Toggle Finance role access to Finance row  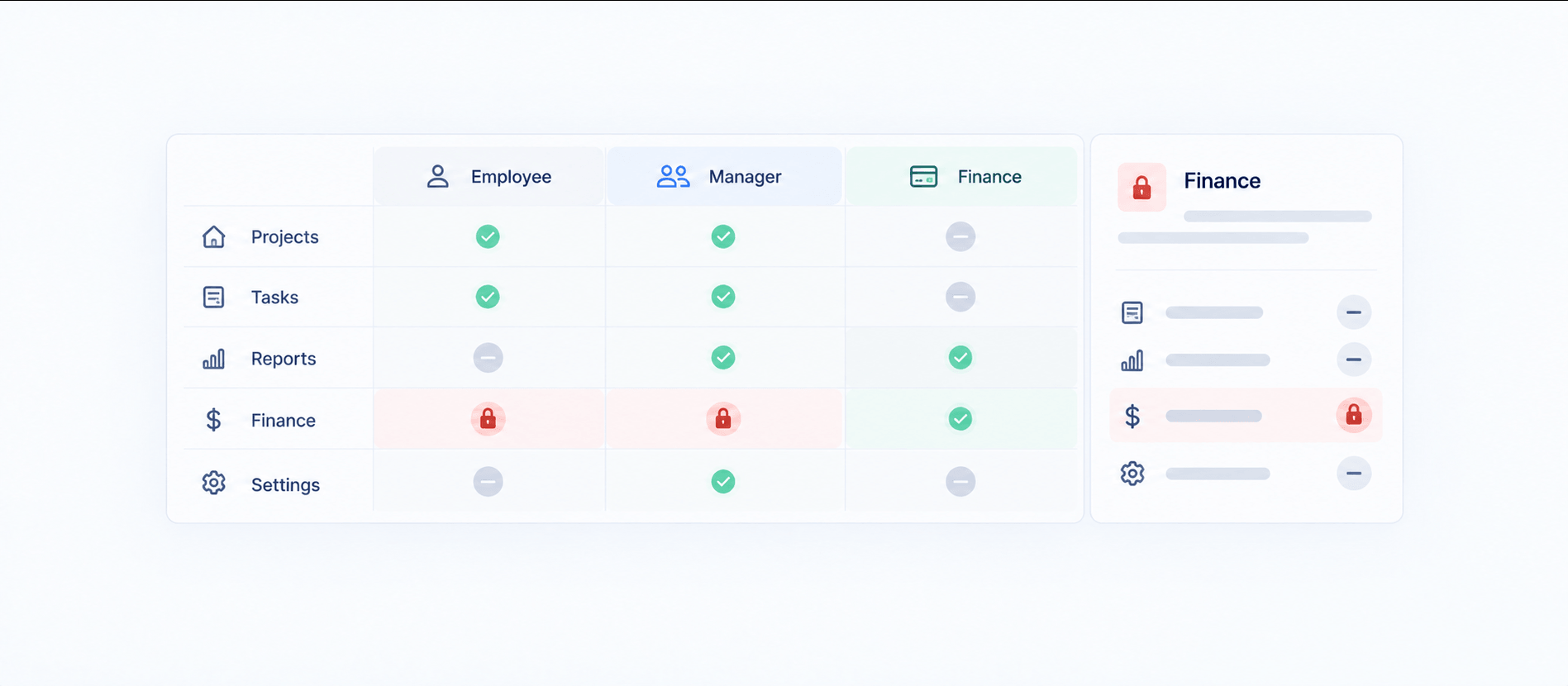[x=960, y=419]
